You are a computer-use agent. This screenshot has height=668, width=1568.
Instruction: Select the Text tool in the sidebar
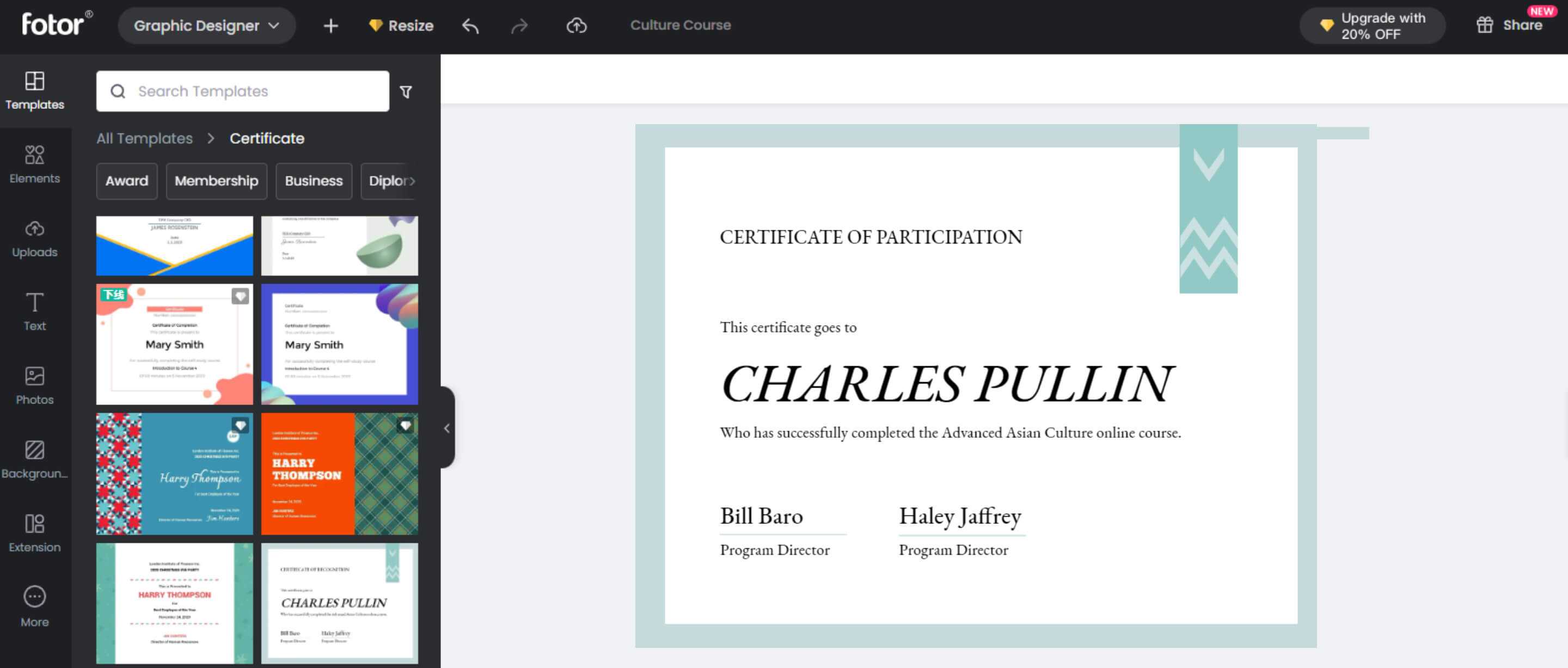(x=35, y=310)
